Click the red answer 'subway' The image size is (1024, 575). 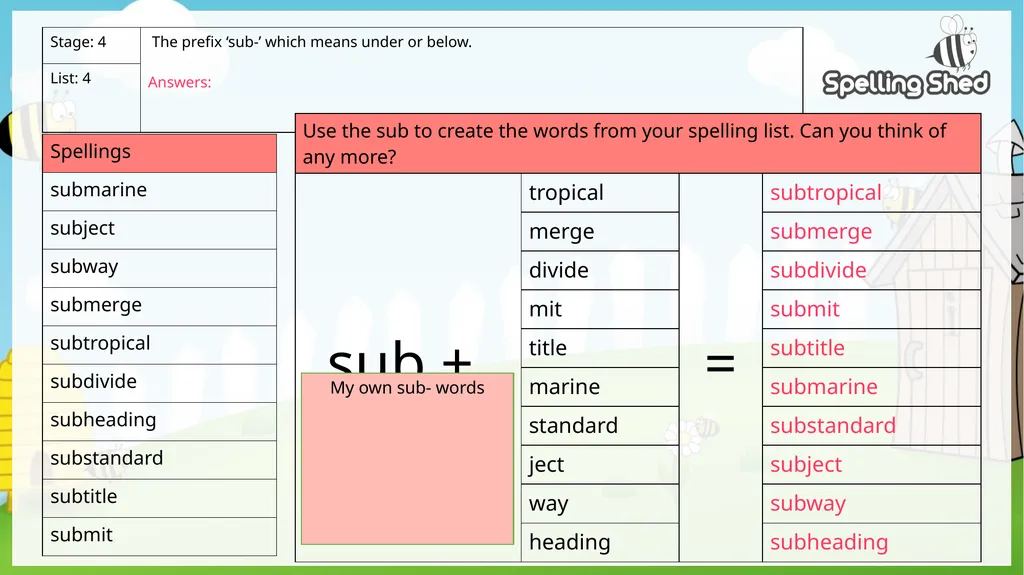click(x=808, y=504)
